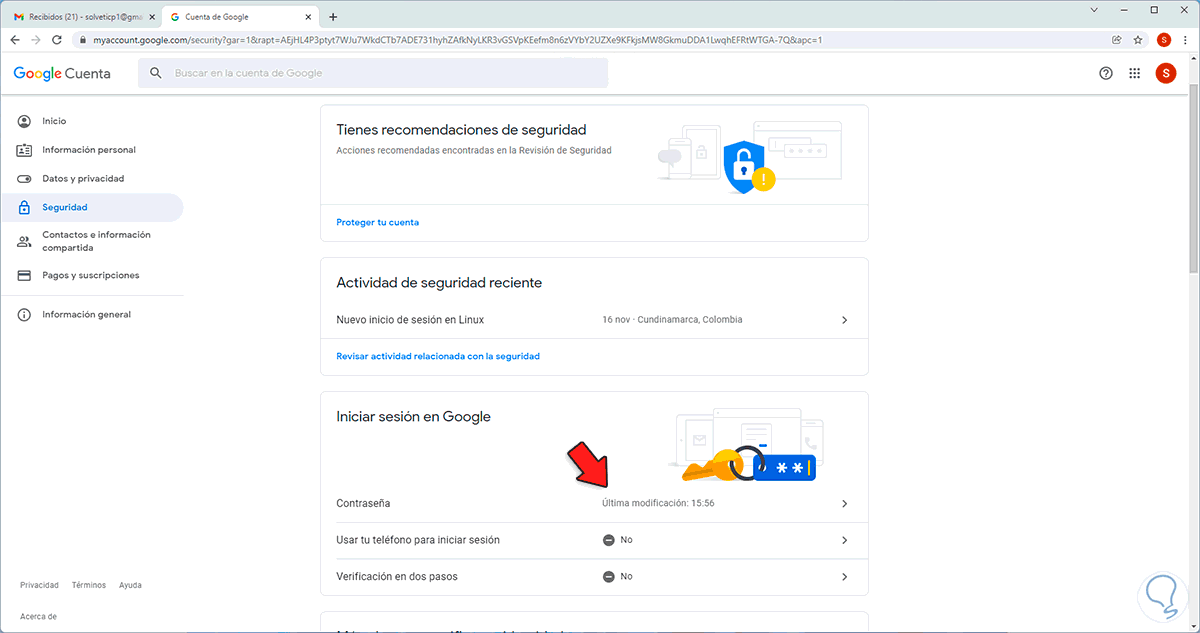This screenshot has width=1200, height=633.
Task: Open the Google apps grid icon
Action: 1135,73
